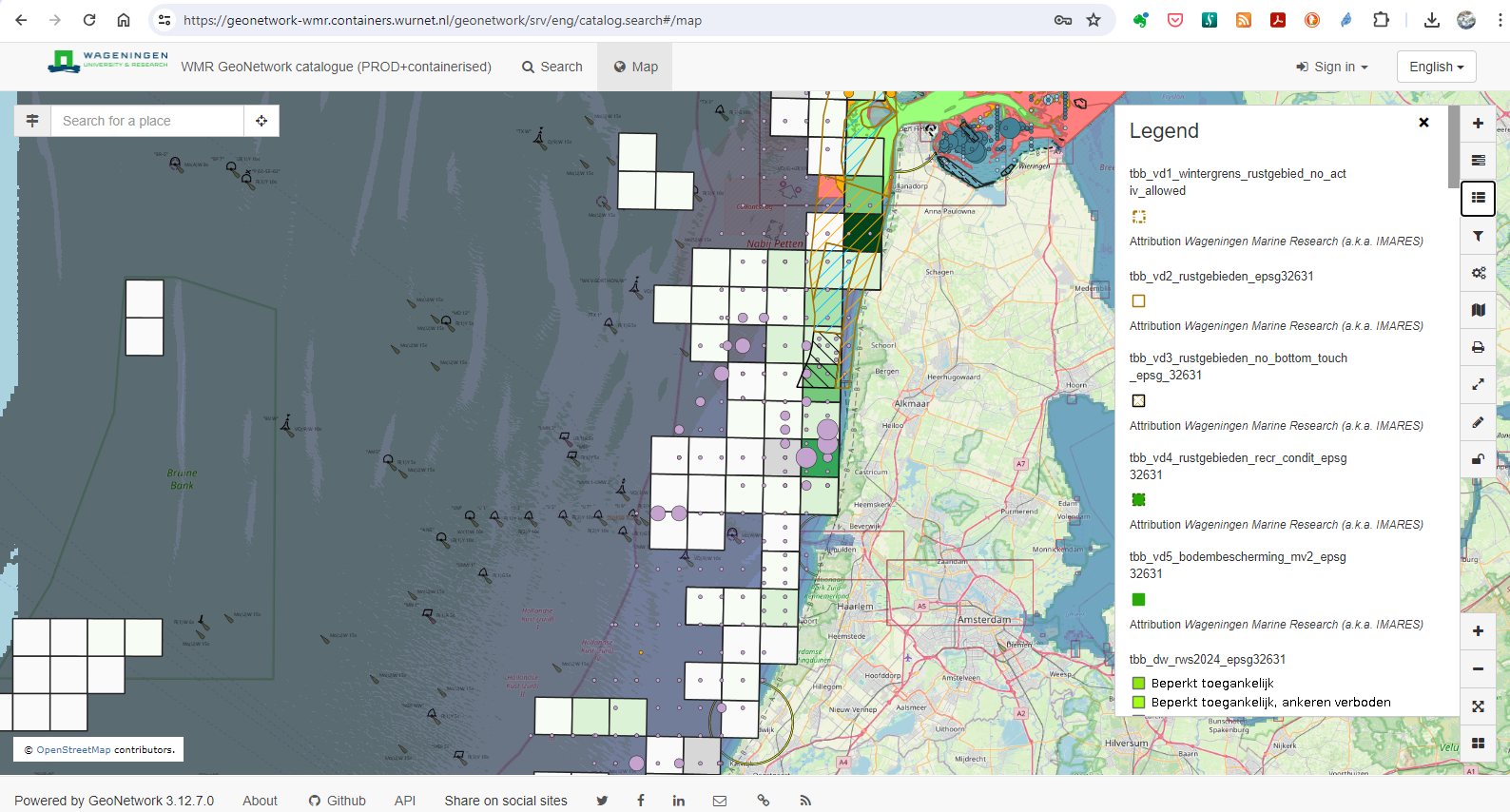Click the Search for a place field
The width and height of the screenshot is (1510, 812).
click(x=147, y=121)
